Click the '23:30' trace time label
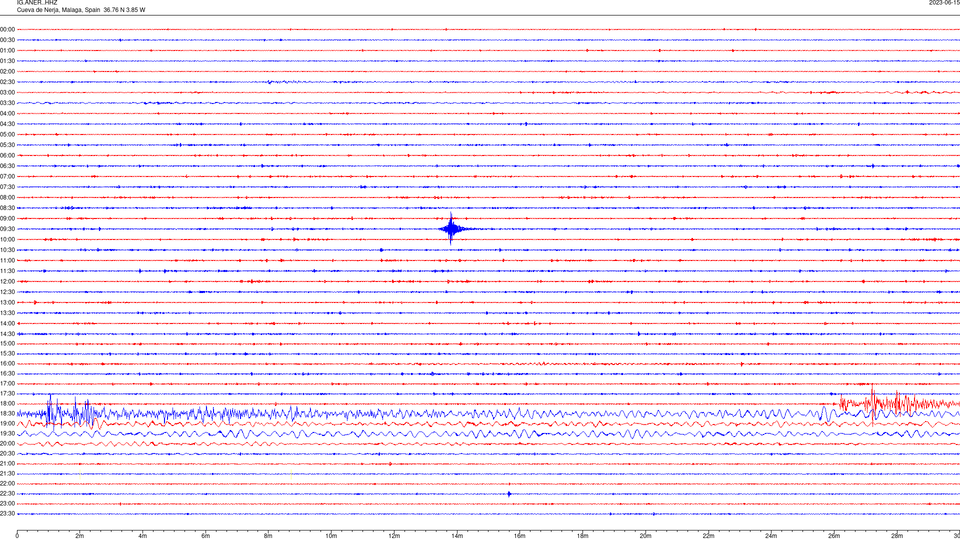Image resolution: width=960 pixels, height=540 pixels. [7, 514]
